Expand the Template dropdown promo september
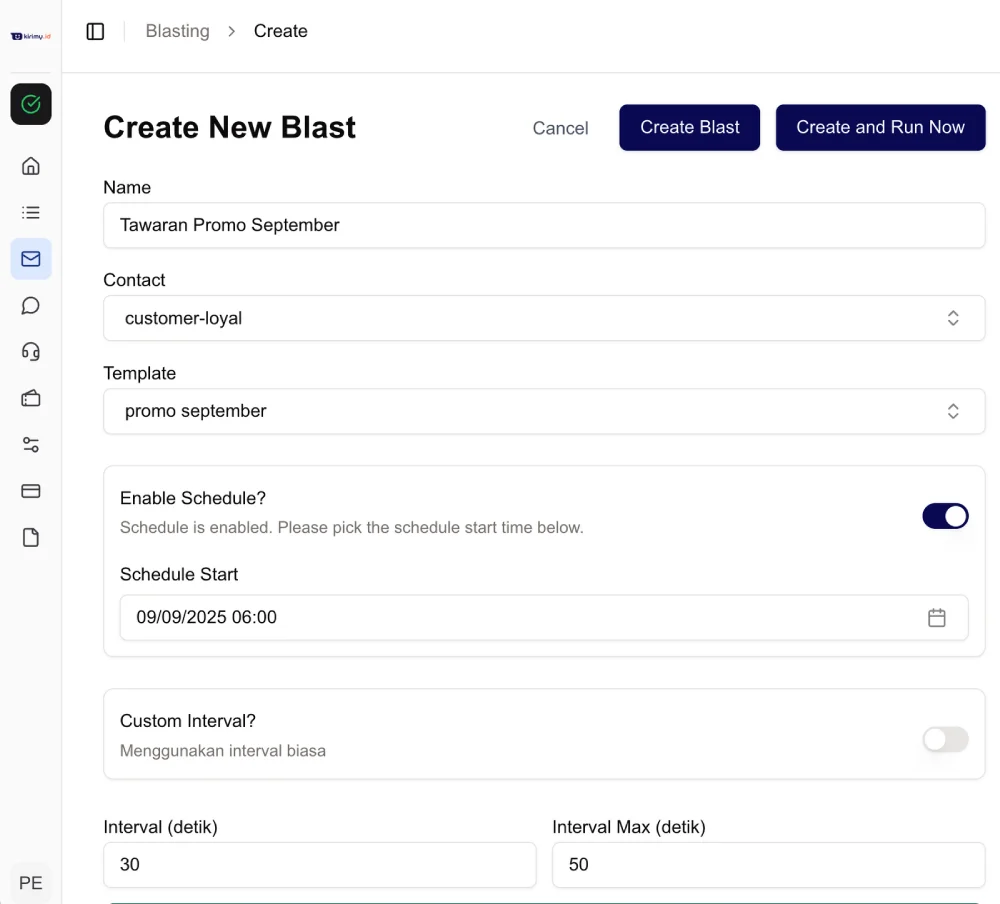The width and height of the screenshot is (1000, 904). pyautogui.click(x=544, y=411)
